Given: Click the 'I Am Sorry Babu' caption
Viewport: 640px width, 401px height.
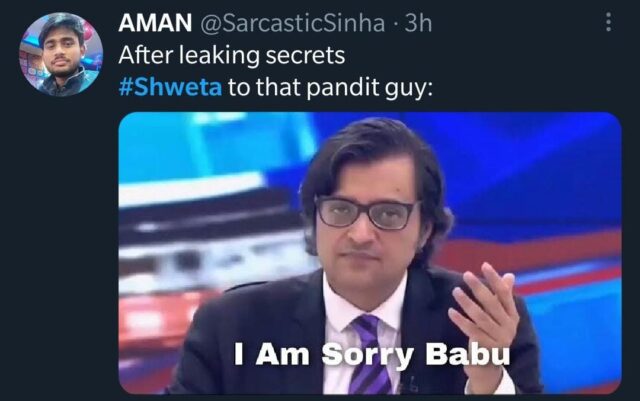Looking at the screenshot, I should pyautogui.click(x=372, y=354).
